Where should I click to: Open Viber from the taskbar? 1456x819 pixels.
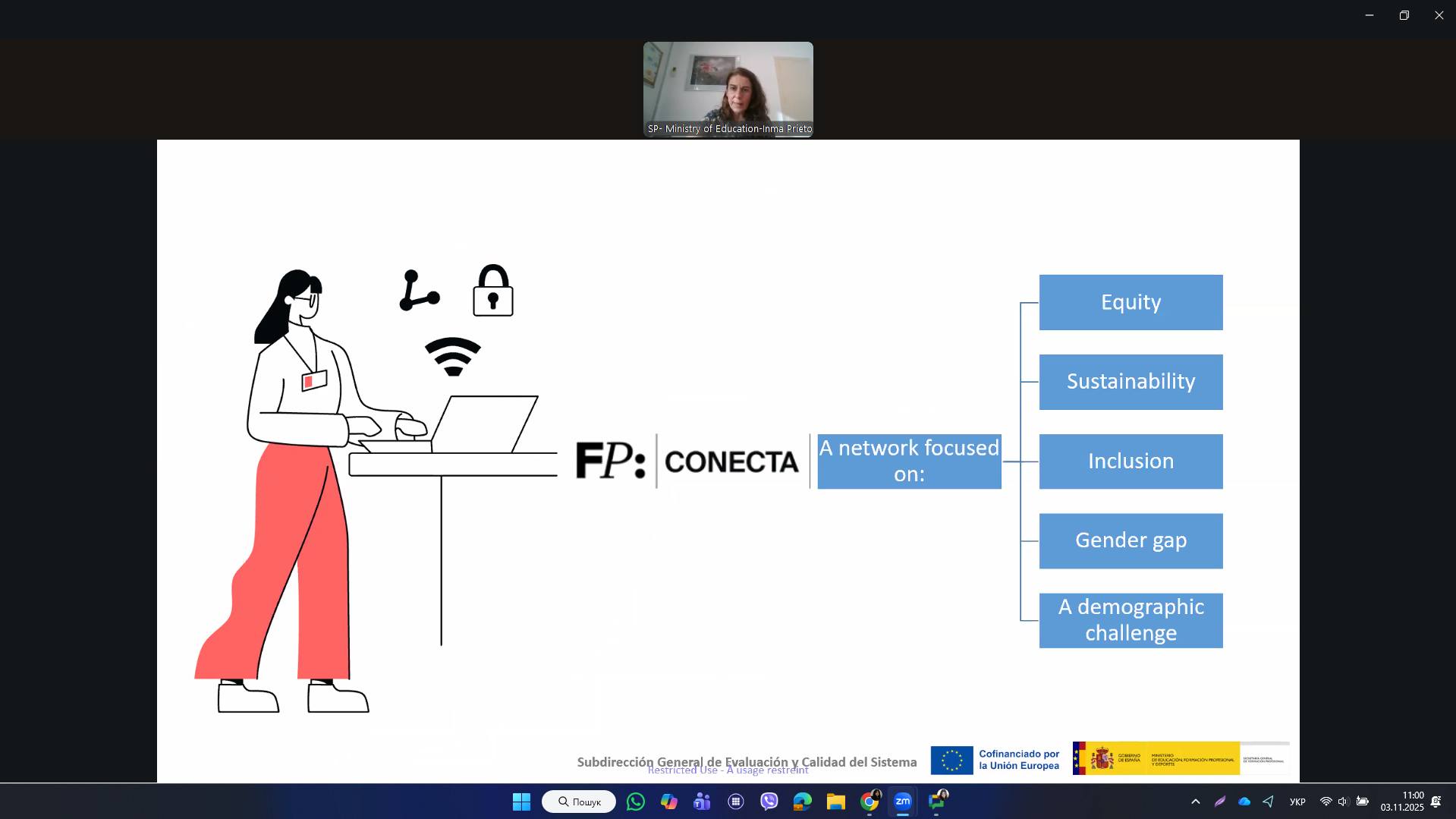pos(769,802)
